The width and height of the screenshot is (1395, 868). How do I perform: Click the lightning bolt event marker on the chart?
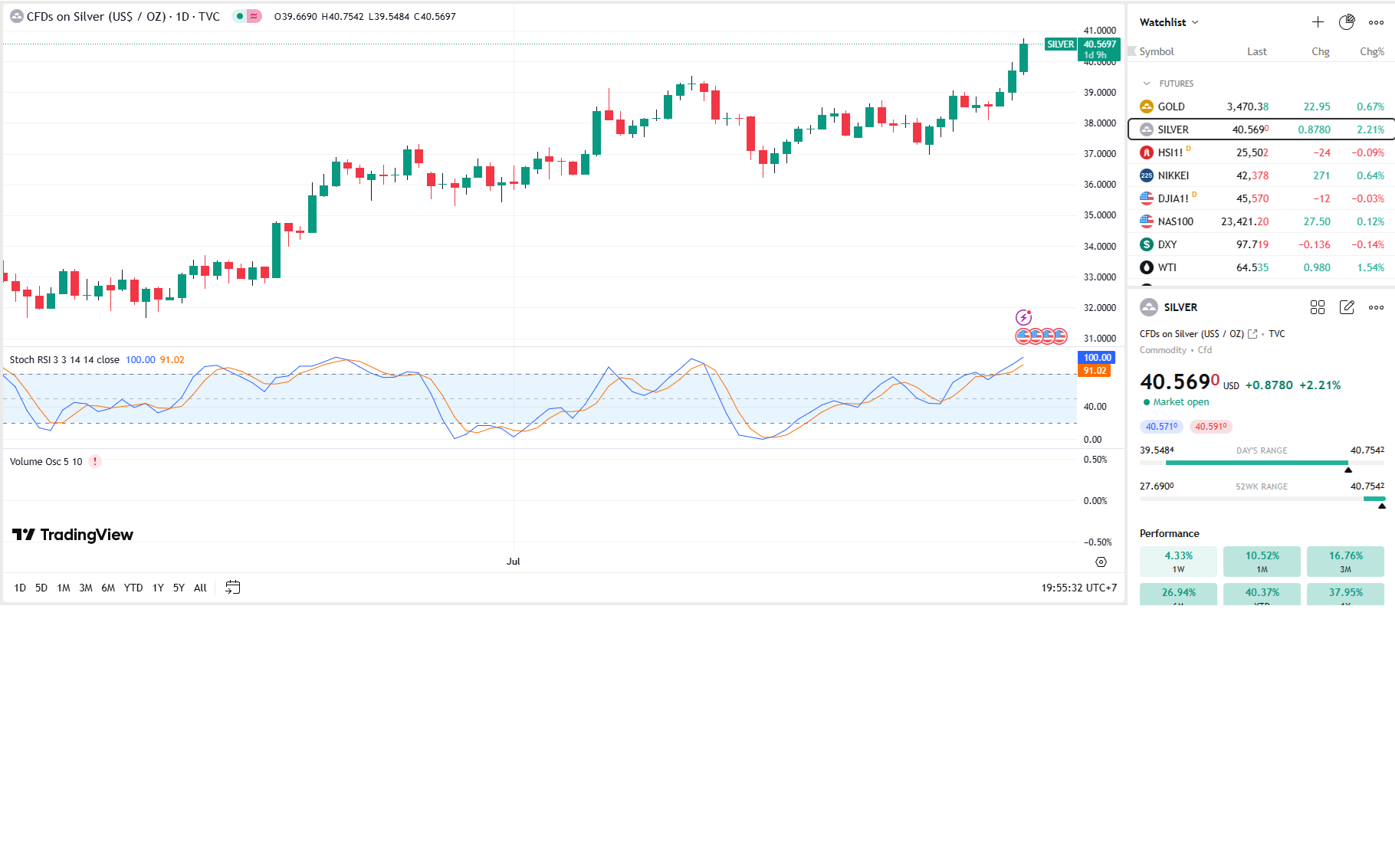(1023, 317)
